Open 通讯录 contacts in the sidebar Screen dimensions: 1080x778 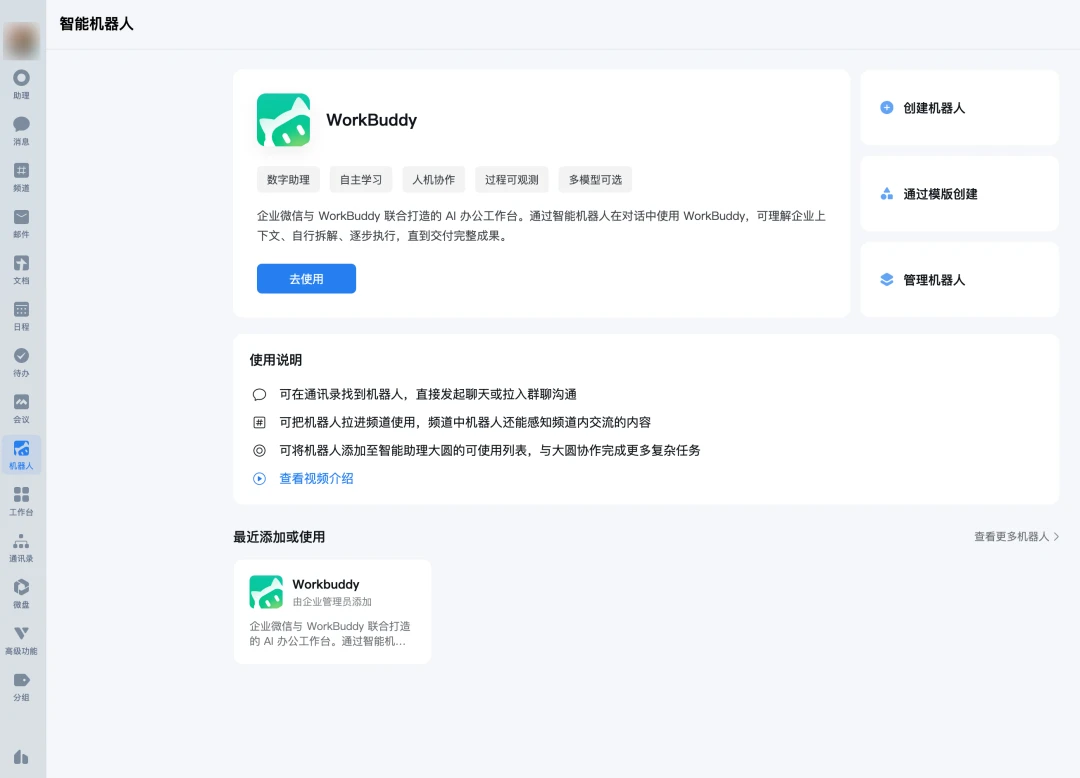pyautogui.click(x=21, y=547)
